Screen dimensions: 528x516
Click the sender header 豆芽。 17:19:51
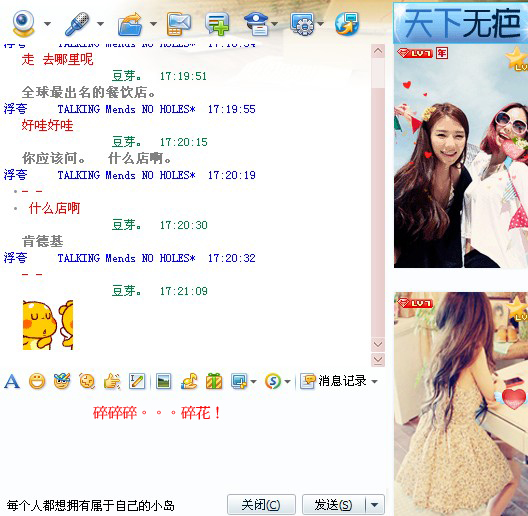click(x=159, y=76)
